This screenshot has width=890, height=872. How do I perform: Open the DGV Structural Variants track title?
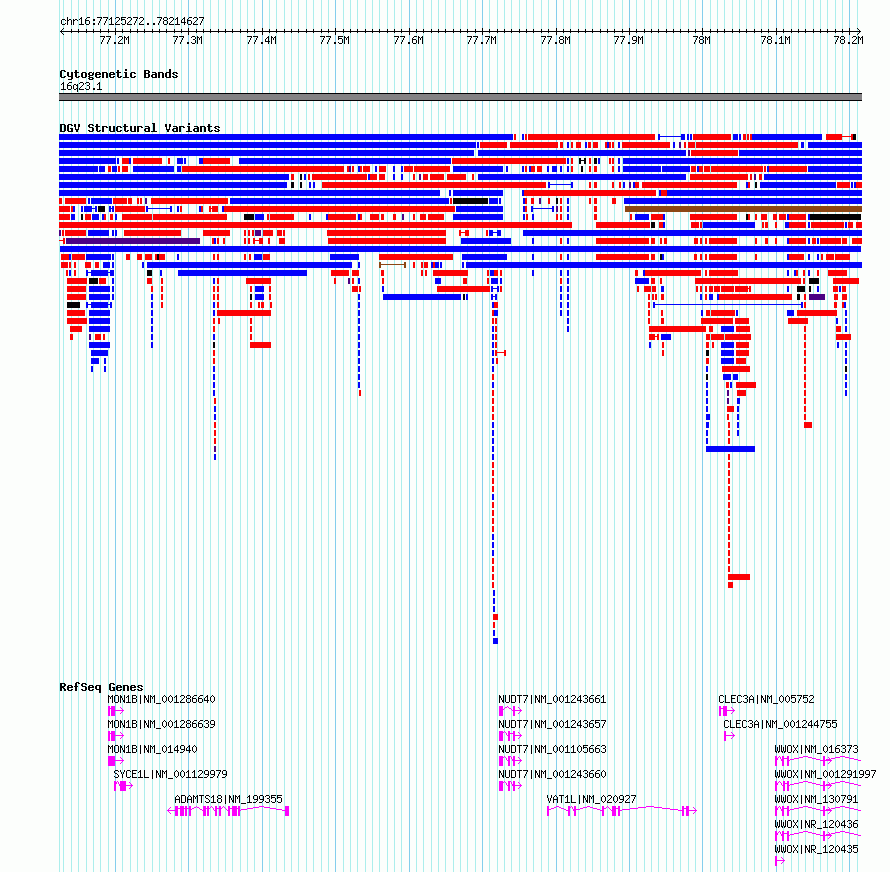[x=140, y=128]
